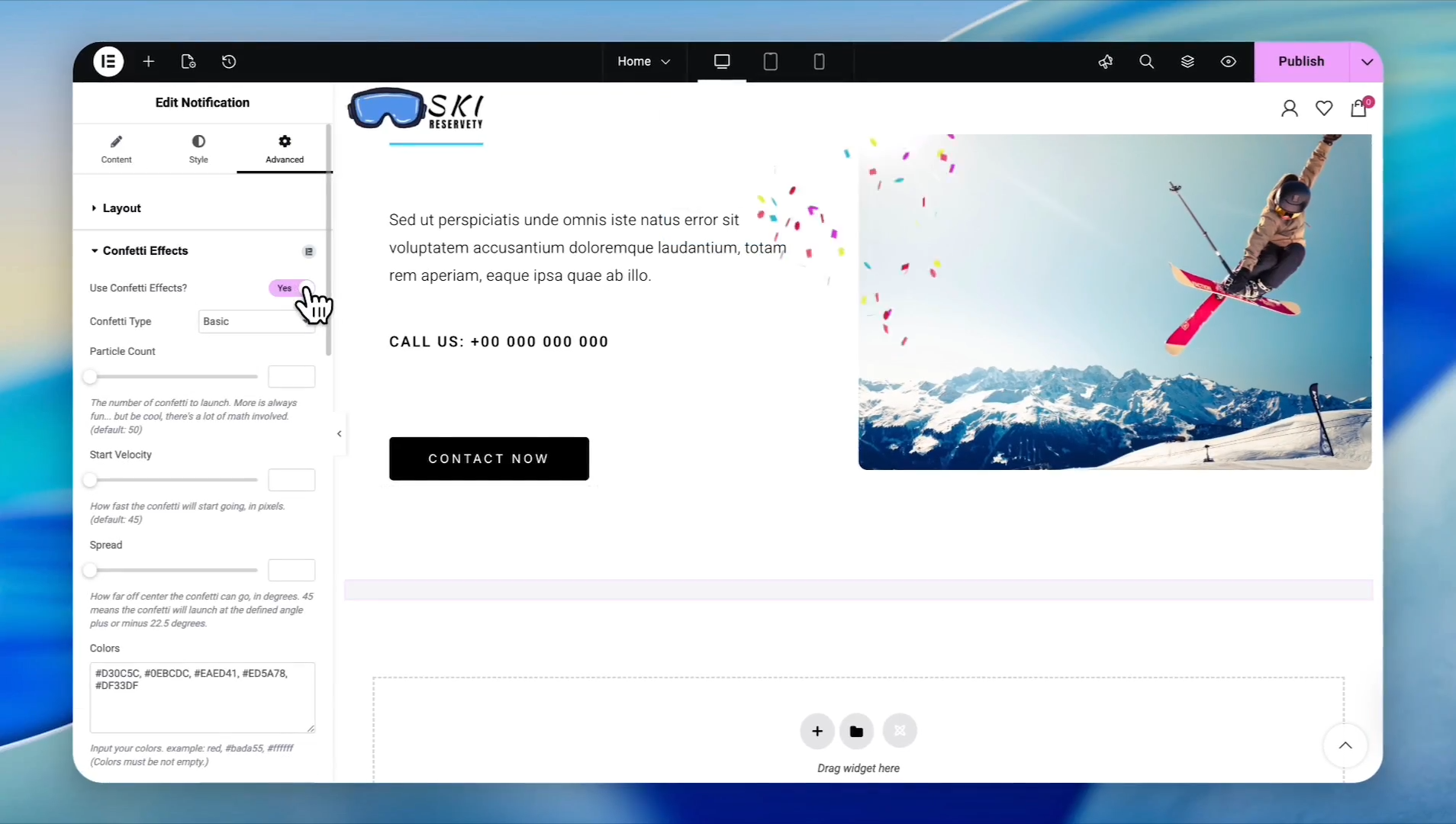Click the What's New megaphone icon

click(x=1106, y=62)
